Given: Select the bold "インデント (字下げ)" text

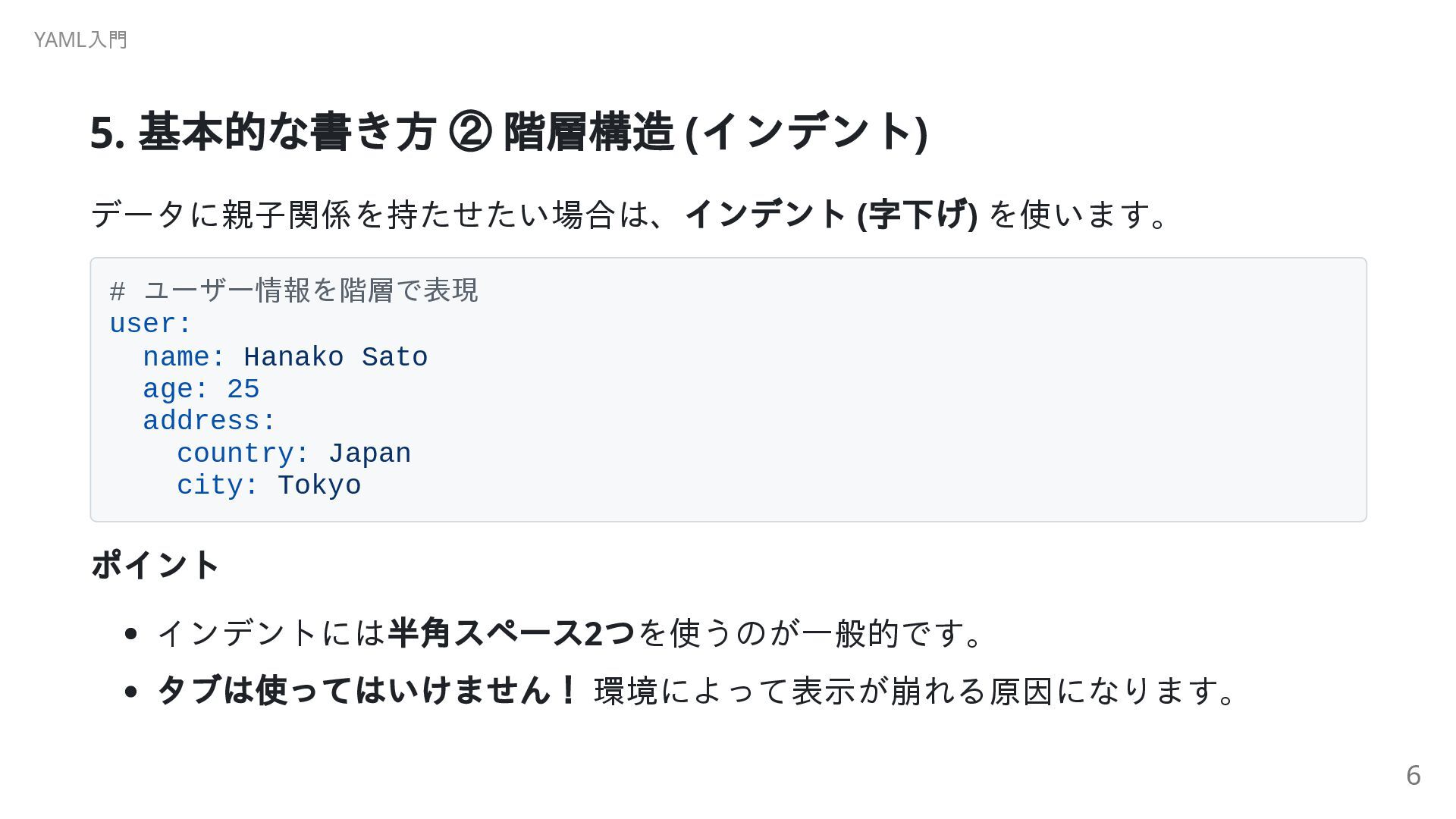Looking at the screenshot, I should point(831,214).
